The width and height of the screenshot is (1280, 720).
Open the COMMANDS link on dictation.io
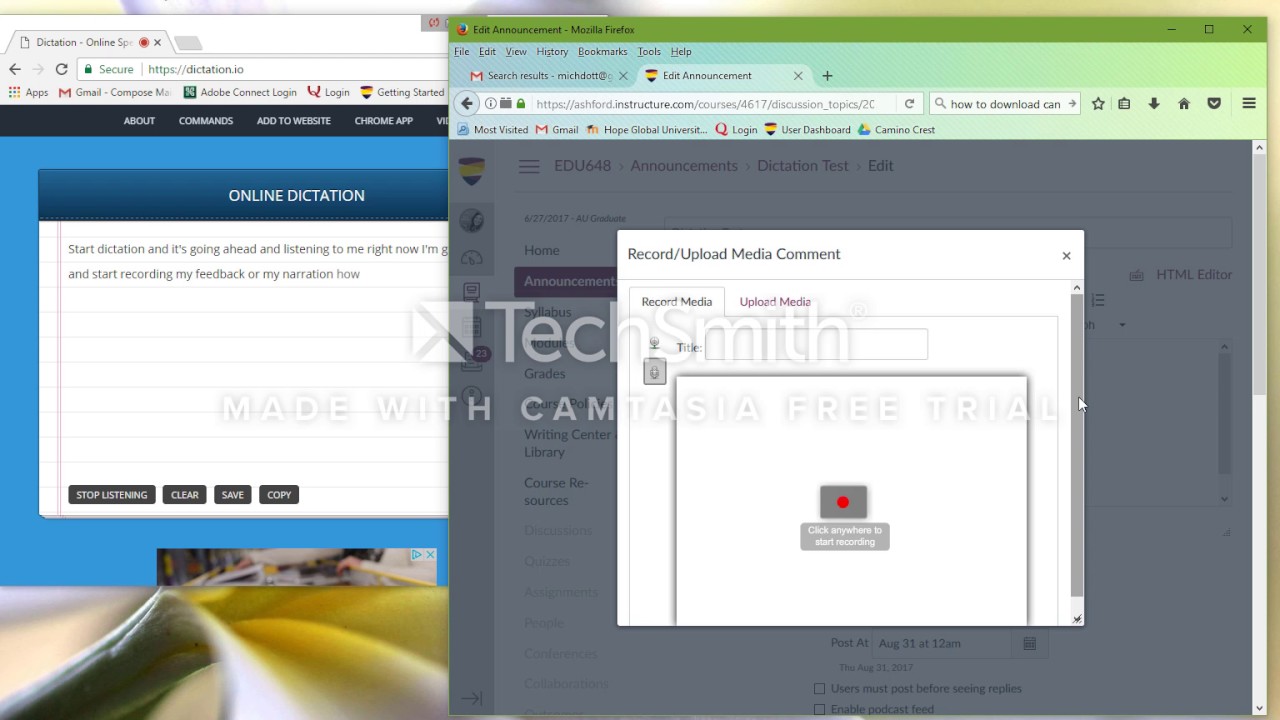coord(206,121)
